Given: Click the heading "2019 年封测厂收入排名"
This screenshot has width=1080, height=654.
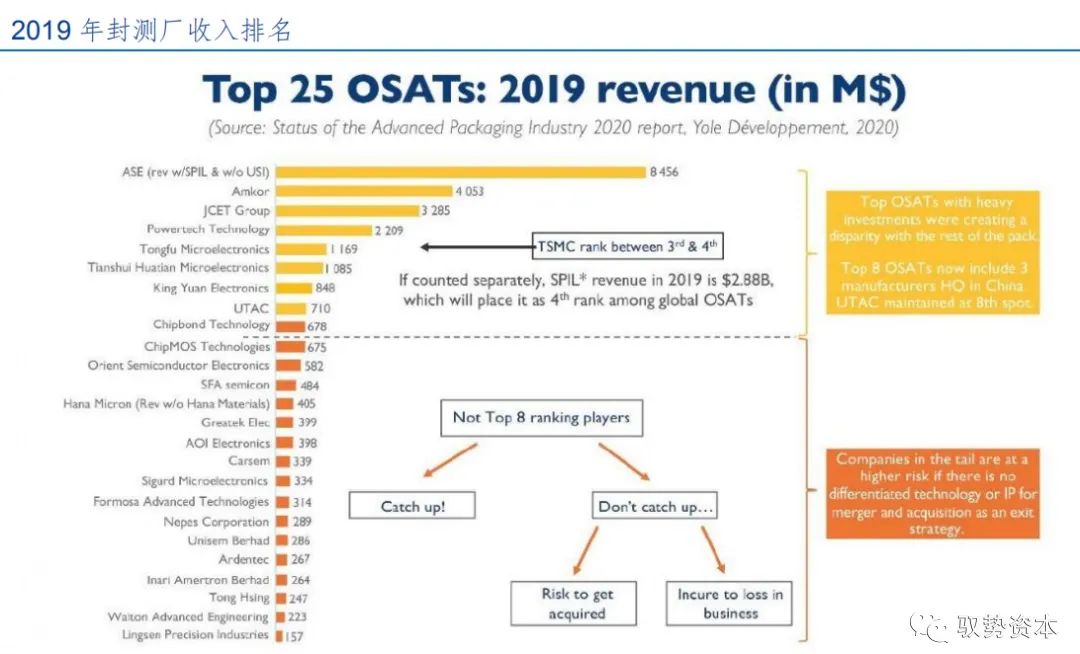Looking at the screenshot, I should pos(152,30).
